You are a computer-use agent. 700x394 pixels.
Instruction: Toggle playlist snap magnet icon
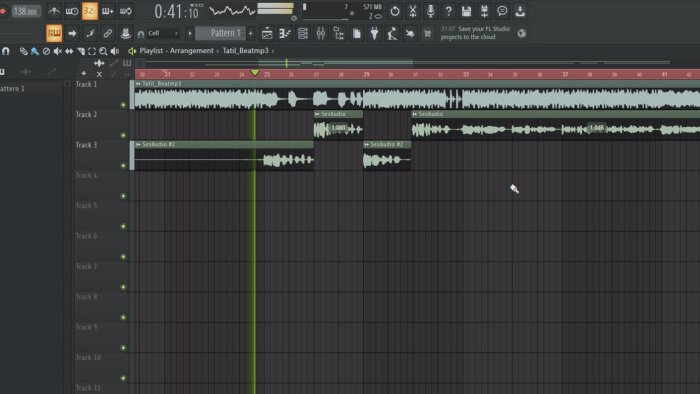coord(5,51)
